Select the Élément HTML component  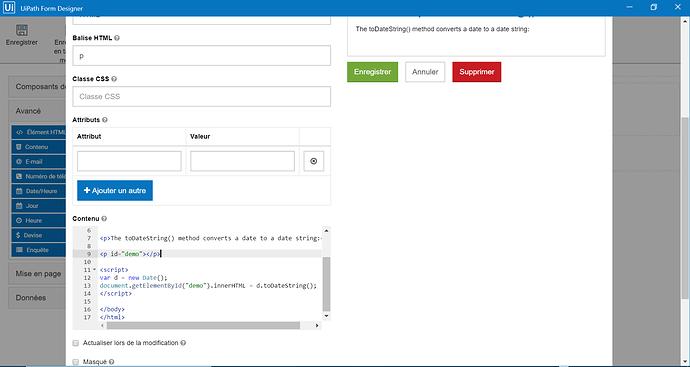(39, 132)
